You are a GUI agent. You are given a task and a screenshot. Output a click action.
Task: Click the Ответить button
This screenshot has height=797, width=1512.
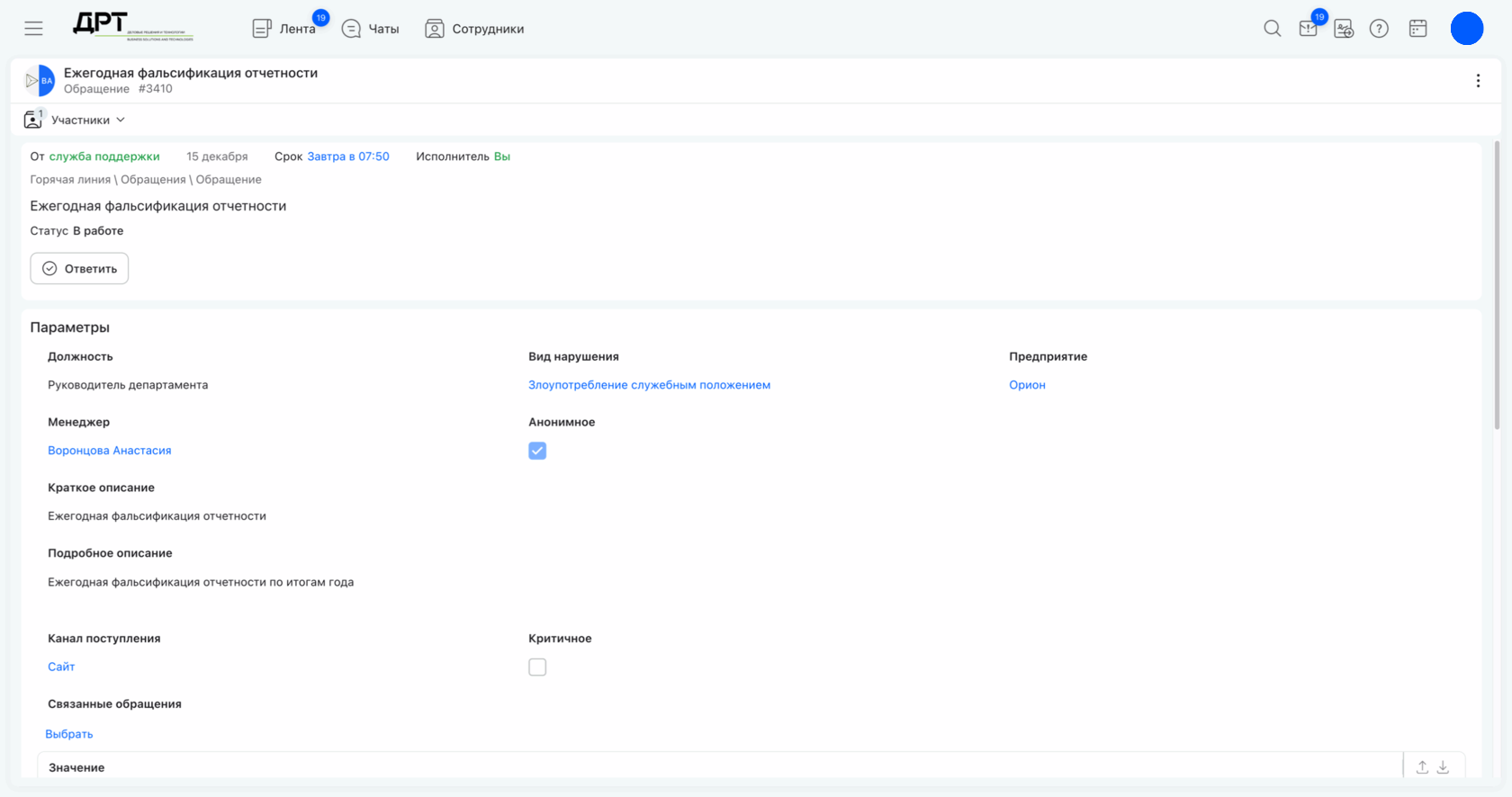[x=79, y=268]
